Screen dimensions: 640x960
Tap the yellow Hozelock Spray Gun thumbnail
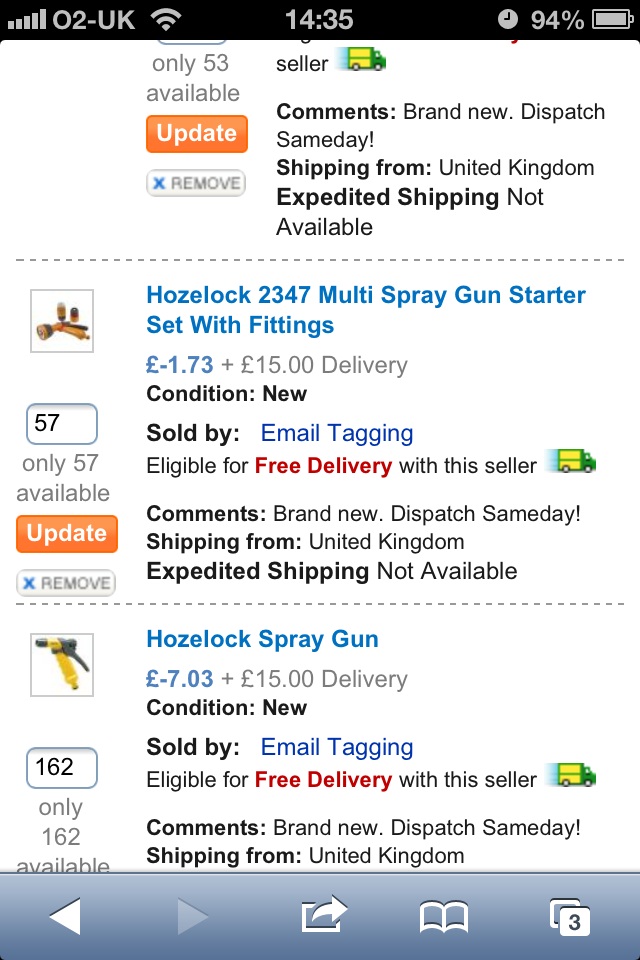click(62, 664)
